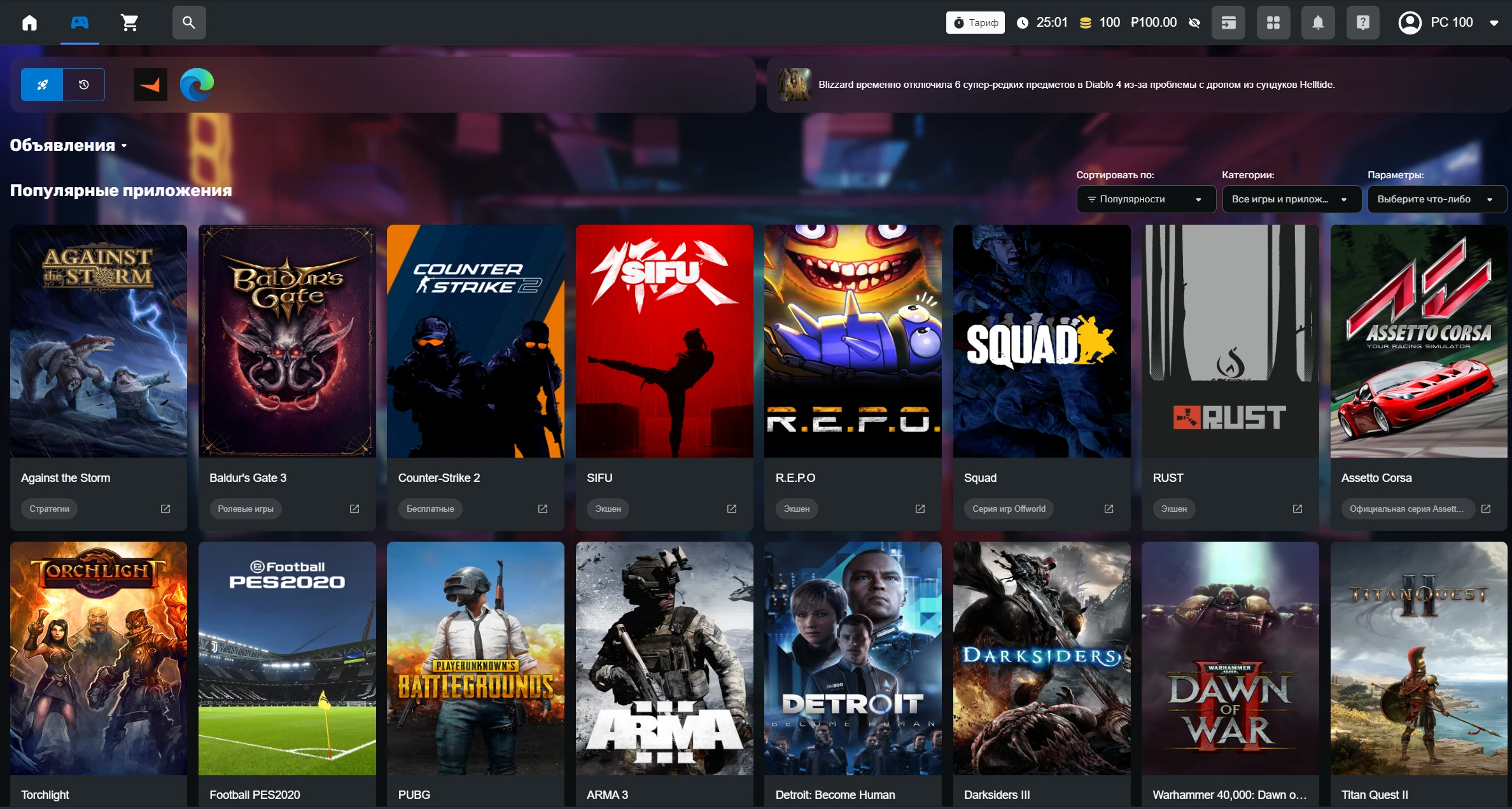
Task: Open R.E.P.O external link icon
Action: coord(920,509)
